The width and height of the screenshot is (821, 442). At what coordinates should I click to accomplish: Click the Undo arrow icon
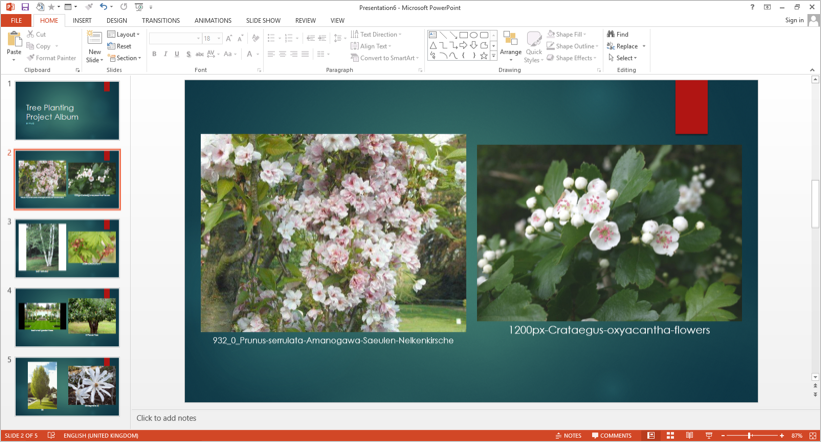[102, 7]
